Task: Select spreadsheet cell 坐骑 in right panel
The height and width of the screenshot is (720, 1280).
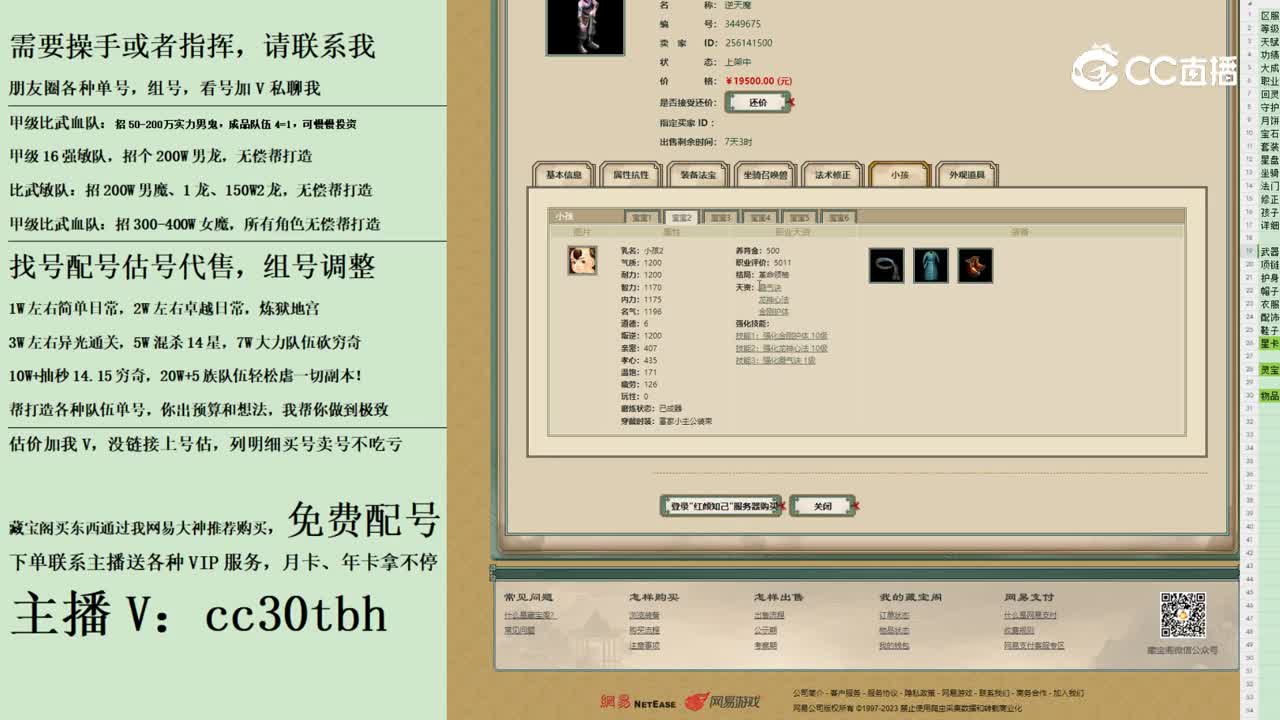Action: coord(1269,173)
